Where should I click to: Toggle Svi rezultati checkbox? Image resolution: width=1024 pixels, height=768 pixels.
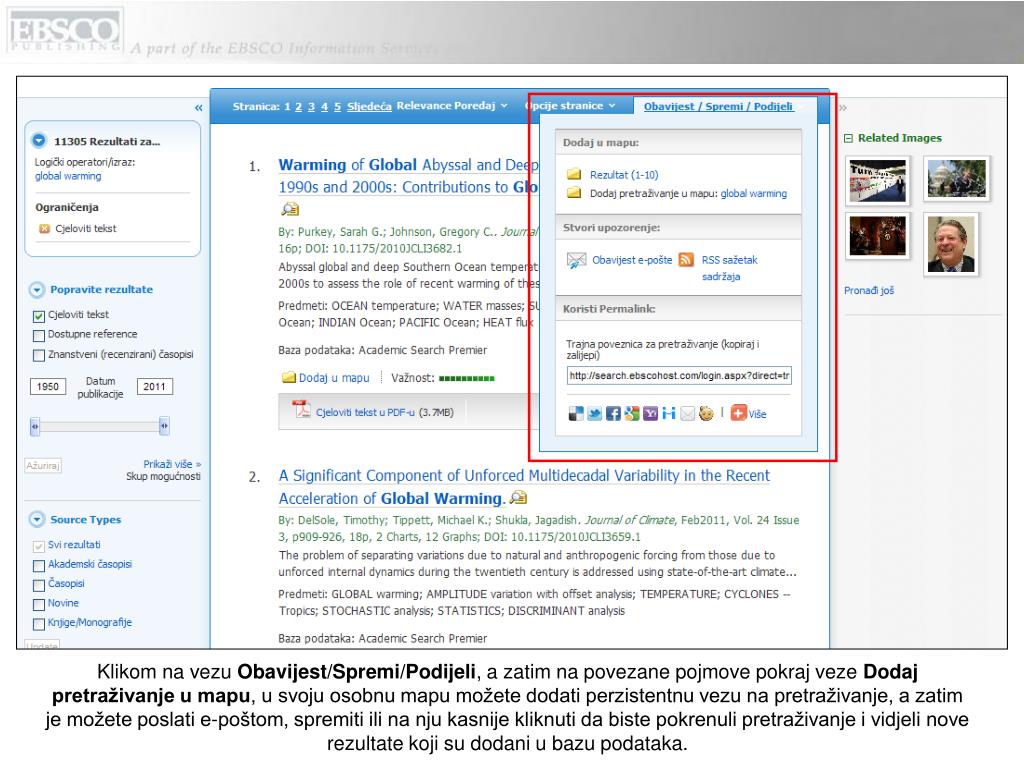pyautogui.click(x=39, y=546)
